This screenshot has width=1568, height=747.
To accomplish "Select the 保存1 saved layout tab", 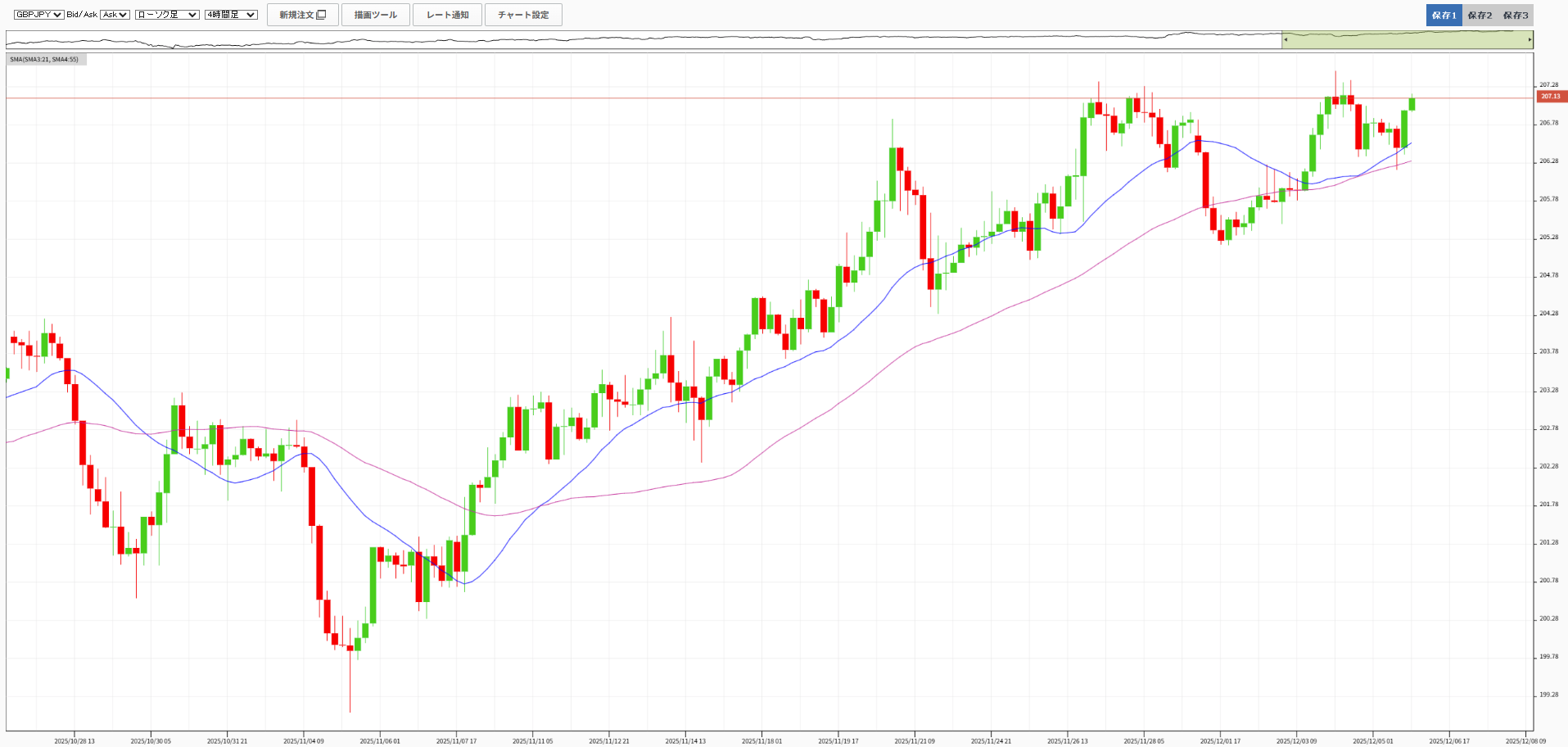I will 1444,15.
